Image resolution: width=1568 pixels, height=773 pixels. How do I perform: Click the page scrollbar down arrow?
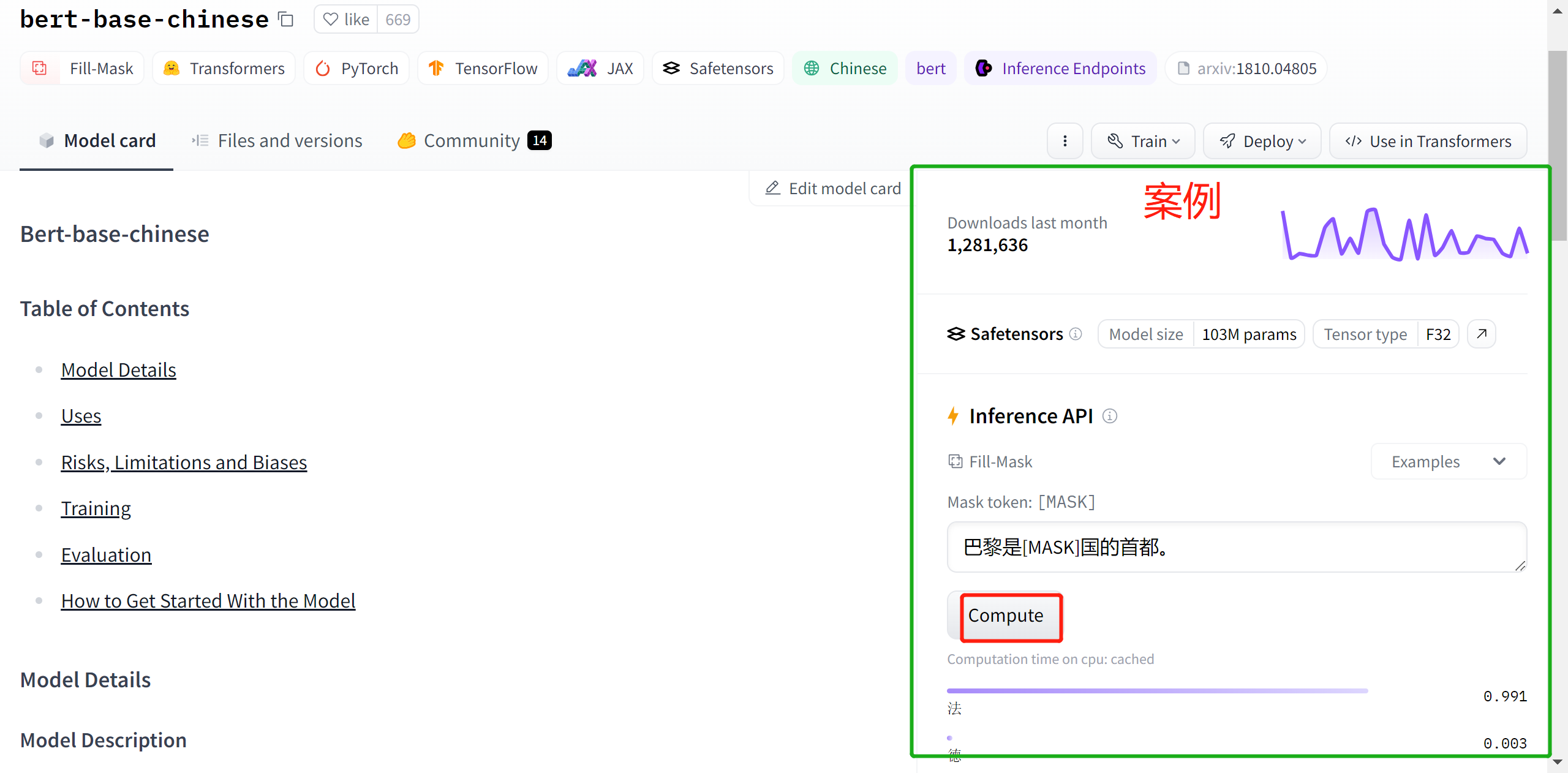click(x=1558, y=763)
